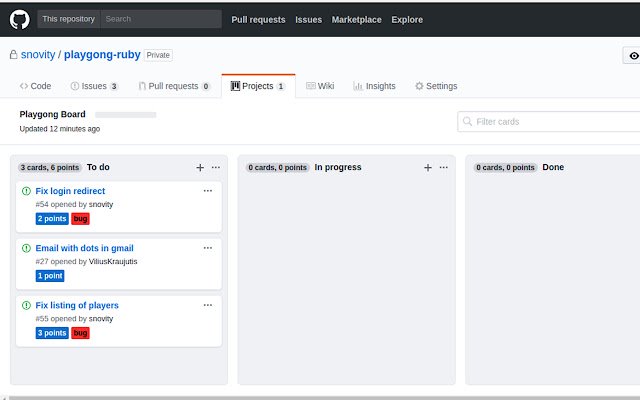Click ViliusKraujutis author name

113,262
